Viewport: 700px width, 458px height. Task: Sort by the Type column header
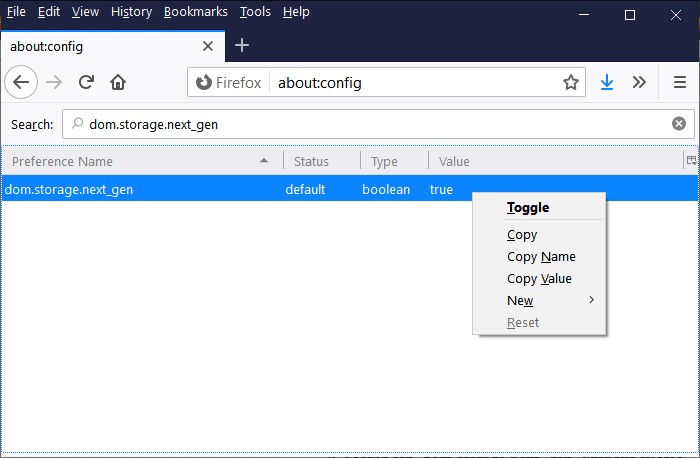394,161
